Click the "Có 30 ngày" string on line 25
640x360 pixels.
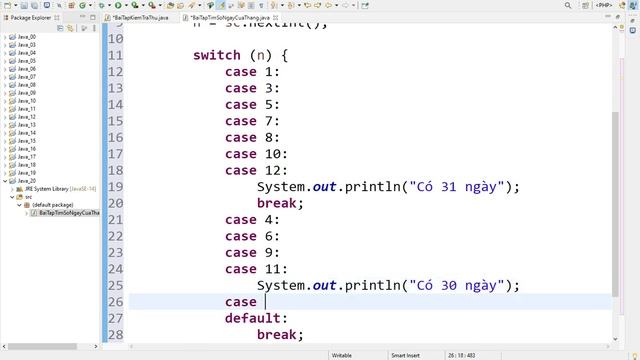457,285
